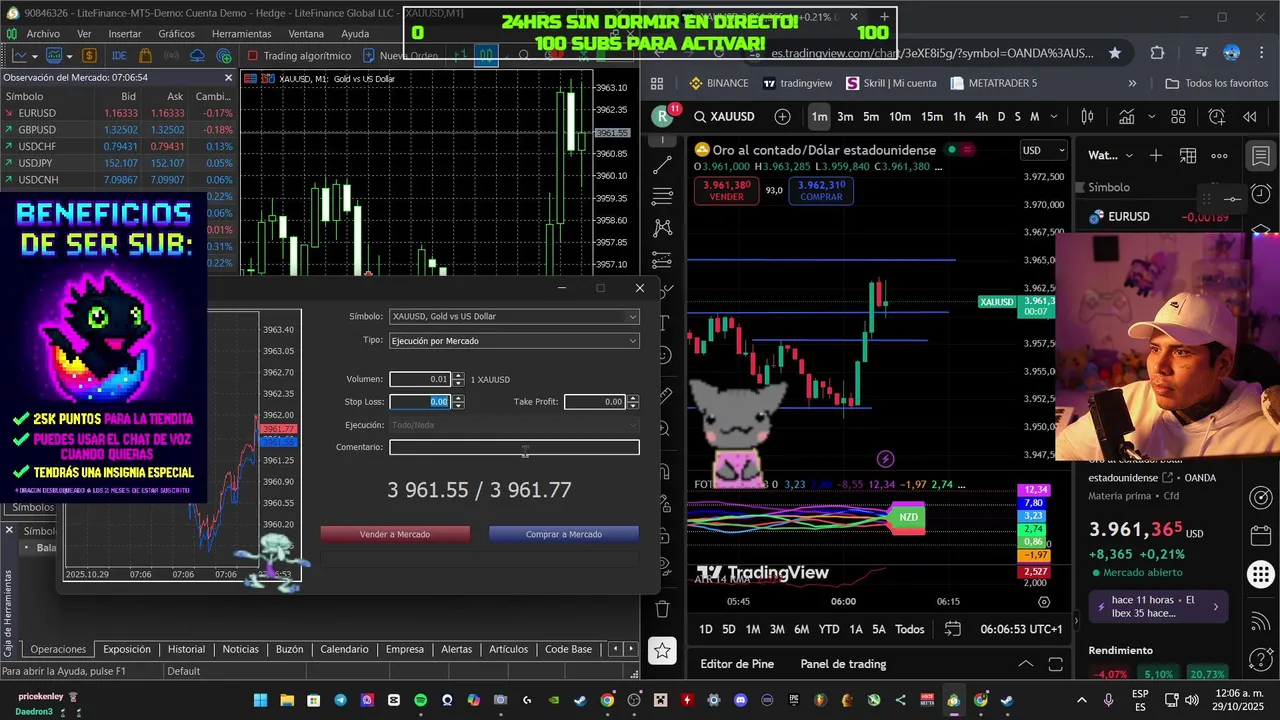Click the IDE MetaEditor icon
Screen dimensions: 1280x720
pyautogui.click(x=119, y=56)
